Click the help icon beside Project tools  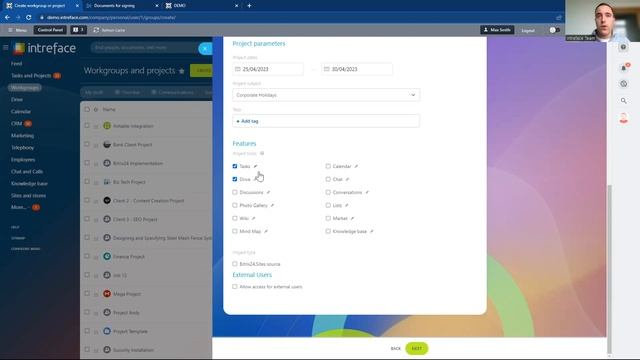pos(262,153)
